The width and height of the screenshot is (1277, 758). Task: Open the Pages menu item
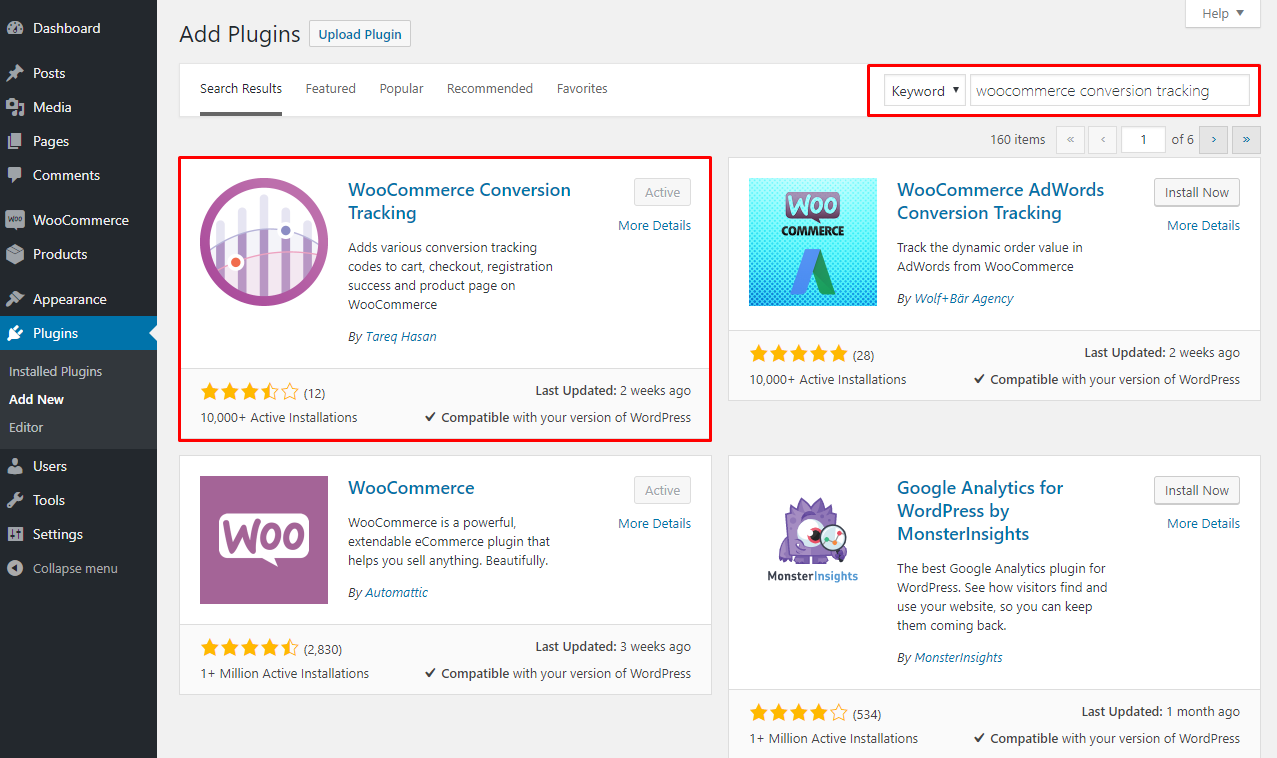78,141
